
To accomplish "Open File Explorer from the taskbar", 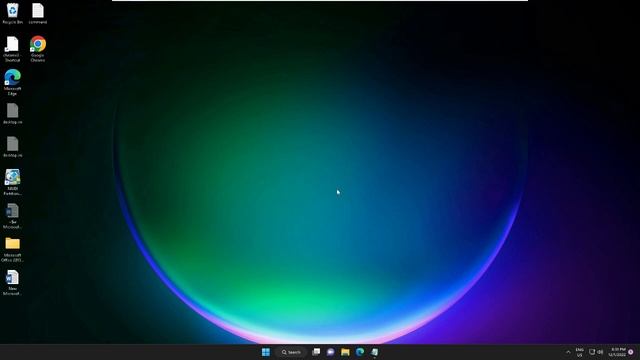I will point(345,352).
